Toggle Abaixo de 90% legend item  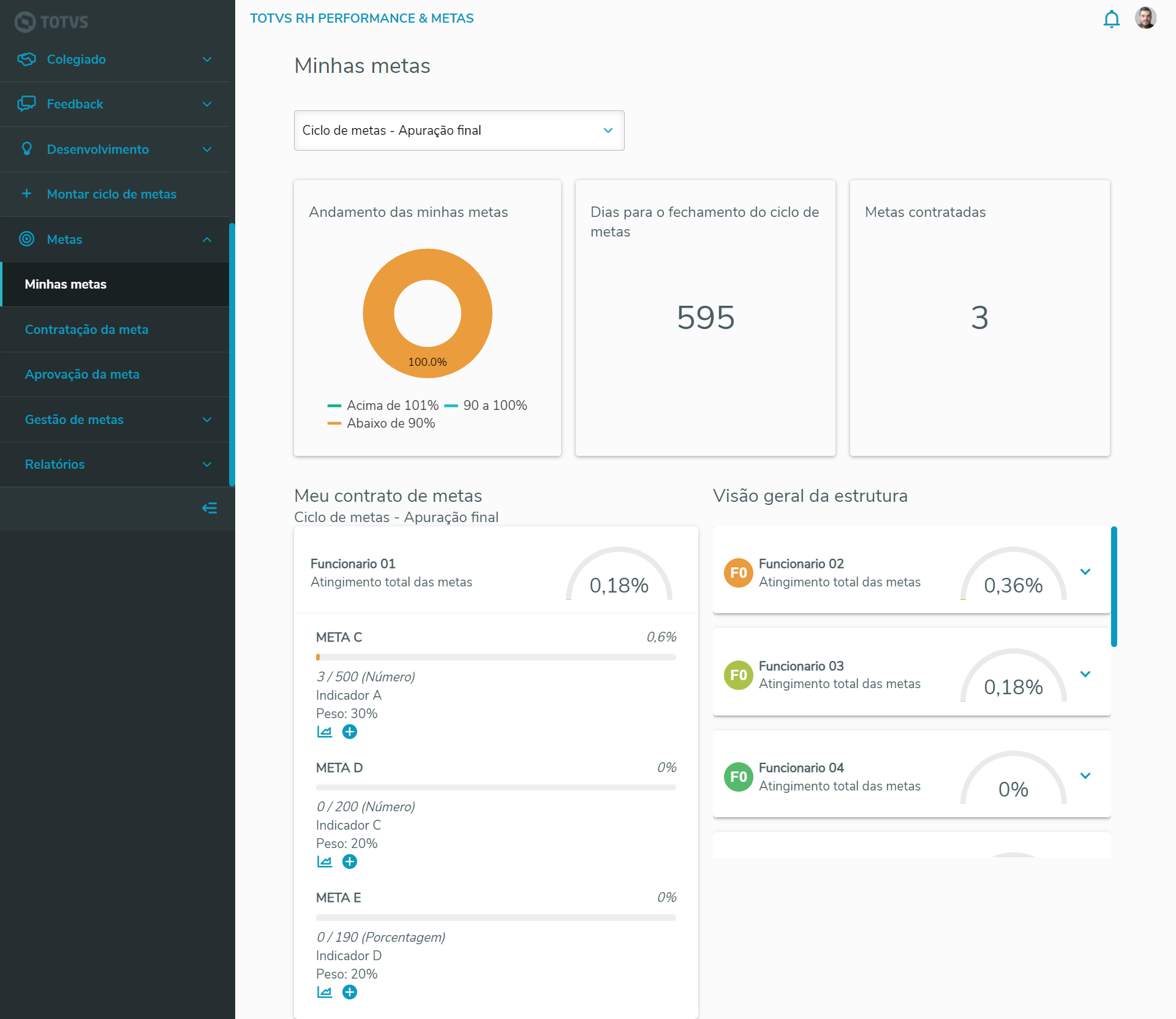click(x=382, y=423)
